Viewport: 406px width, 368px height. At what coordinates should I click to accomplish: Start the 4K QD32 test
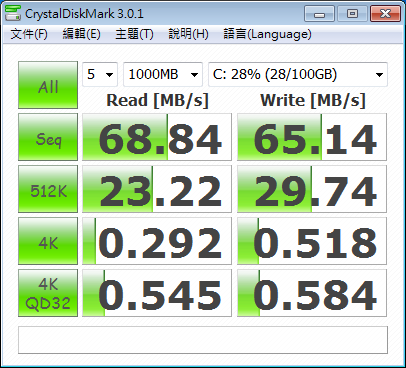[x=48, y=293]
